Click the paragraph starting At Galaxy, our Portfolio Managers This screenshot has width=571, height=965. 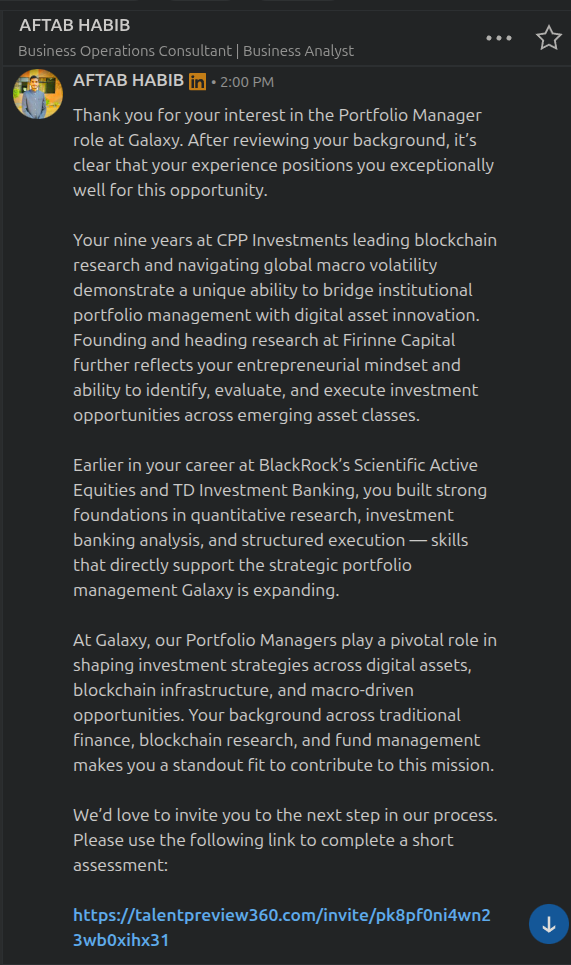pyautogui.click(x=285, y=702)
